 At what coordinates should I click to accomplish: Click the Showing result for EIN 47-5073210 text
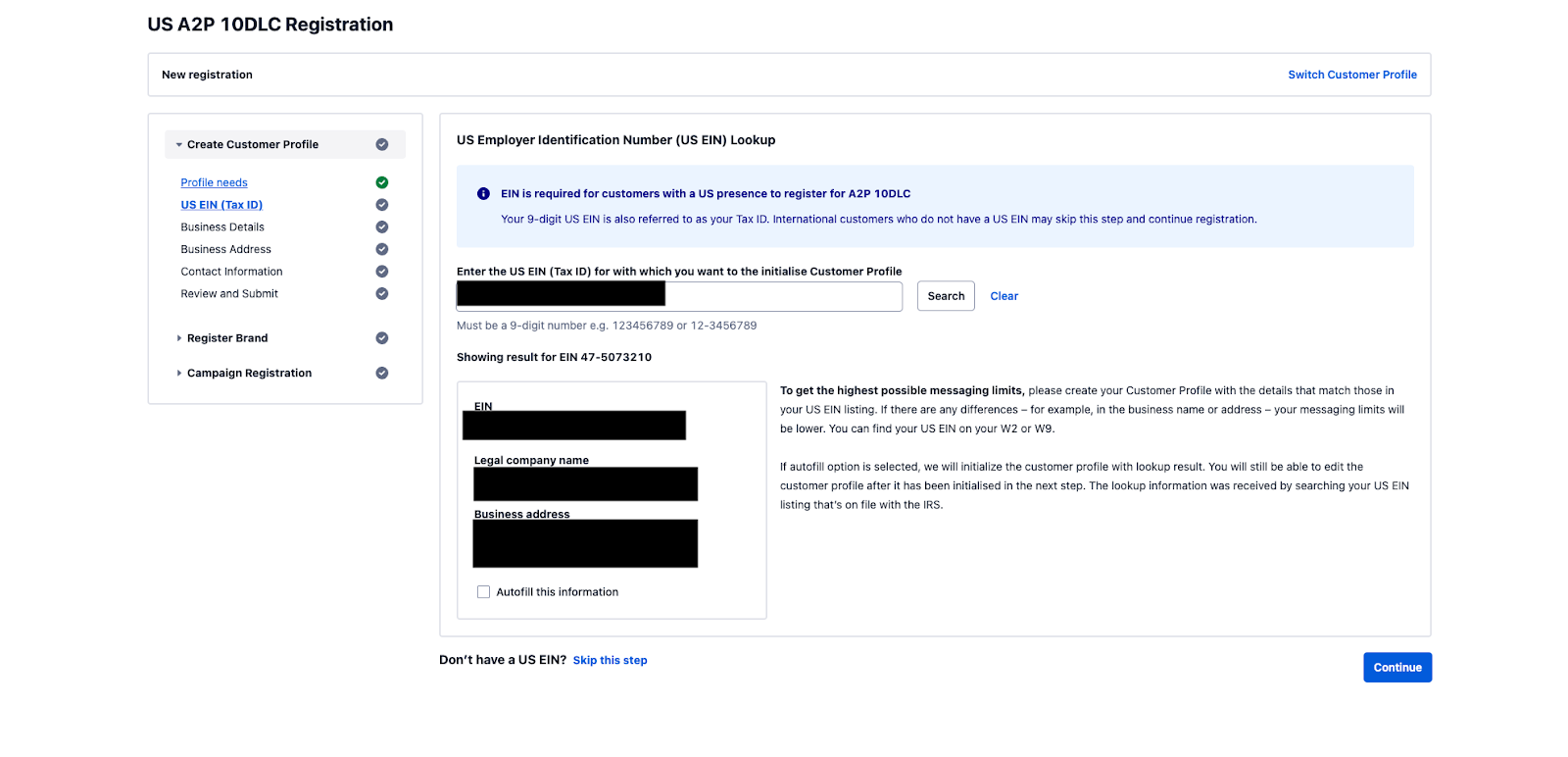[554, 358]
